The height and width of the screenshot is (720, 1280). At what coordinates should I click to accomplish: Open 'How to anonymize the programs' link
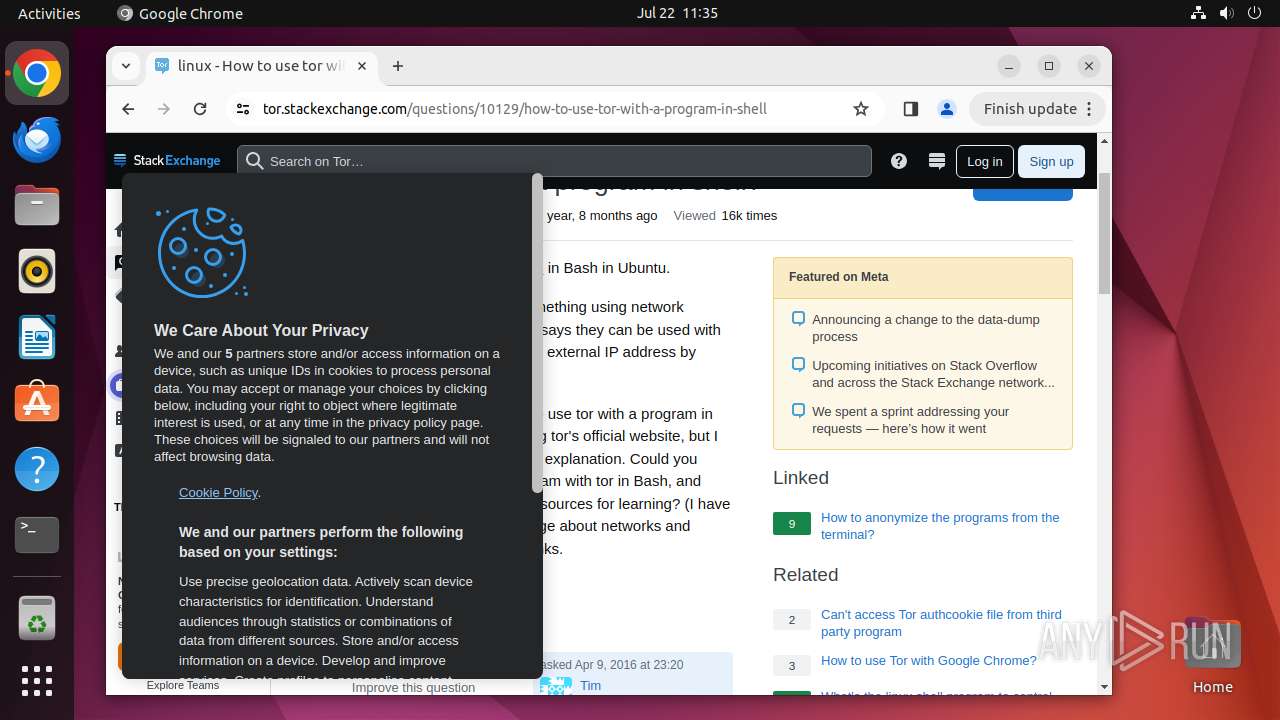click(x=940, y=526)
